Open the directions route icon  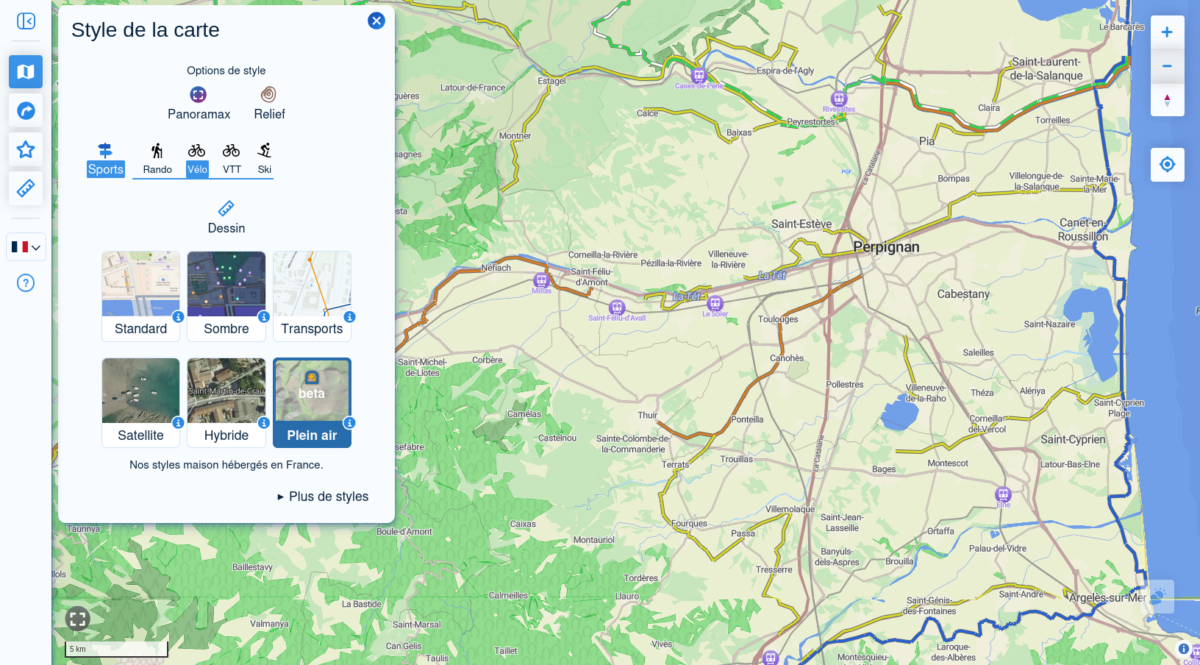[26, 110]
